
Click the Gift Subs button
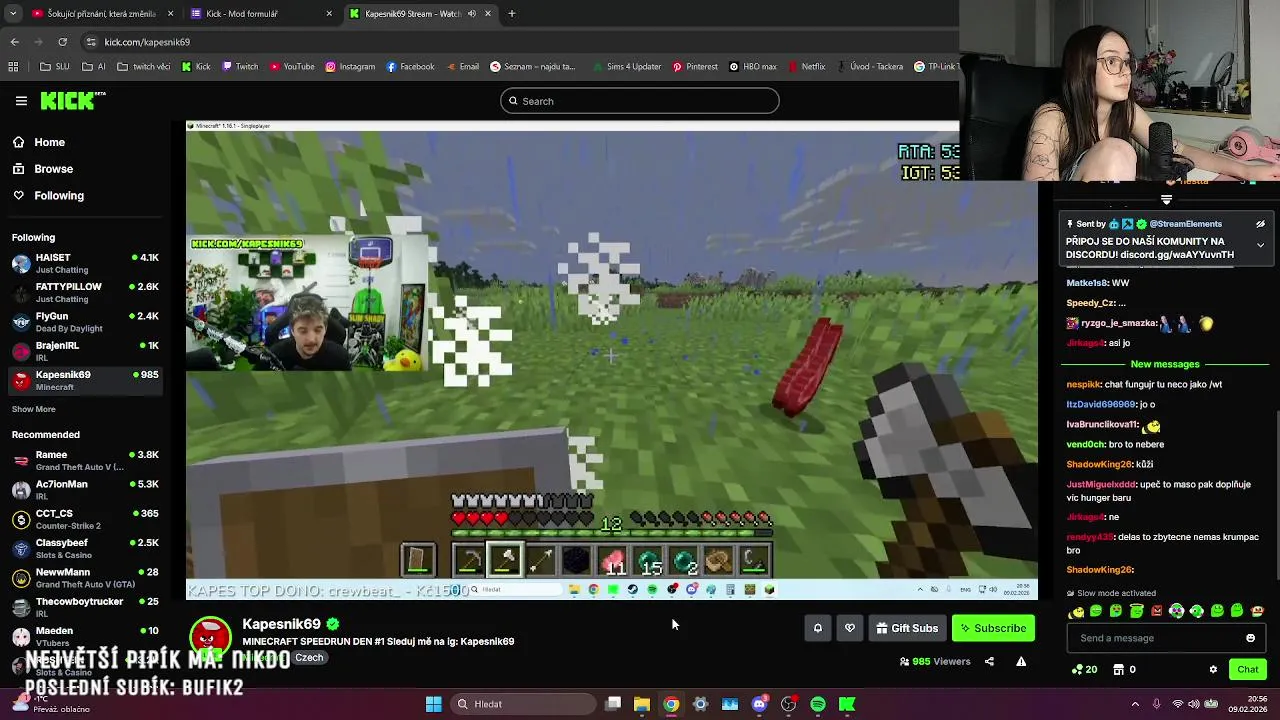[x=907, y=628]
